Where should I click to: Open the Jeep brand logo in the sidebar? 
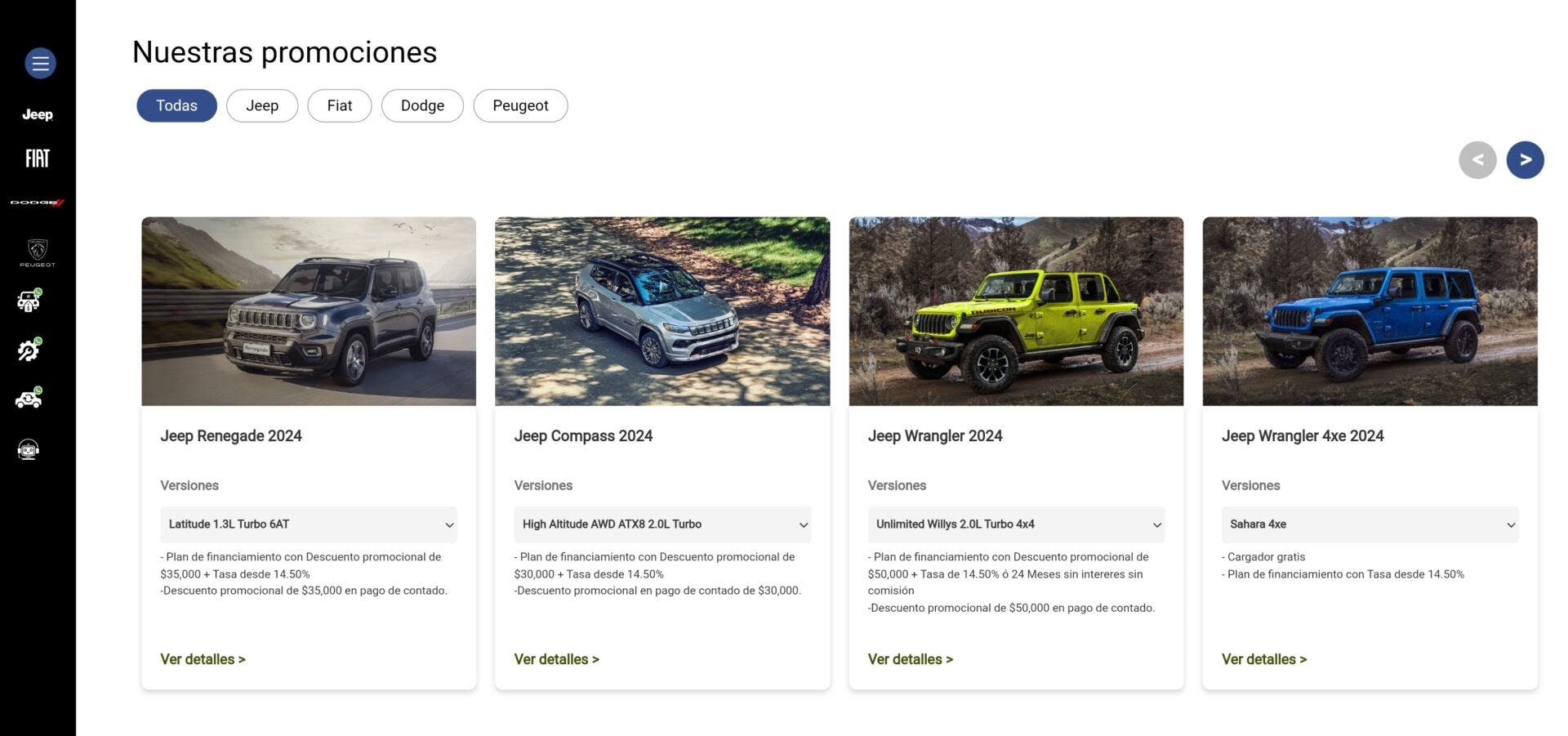[38, 114]
